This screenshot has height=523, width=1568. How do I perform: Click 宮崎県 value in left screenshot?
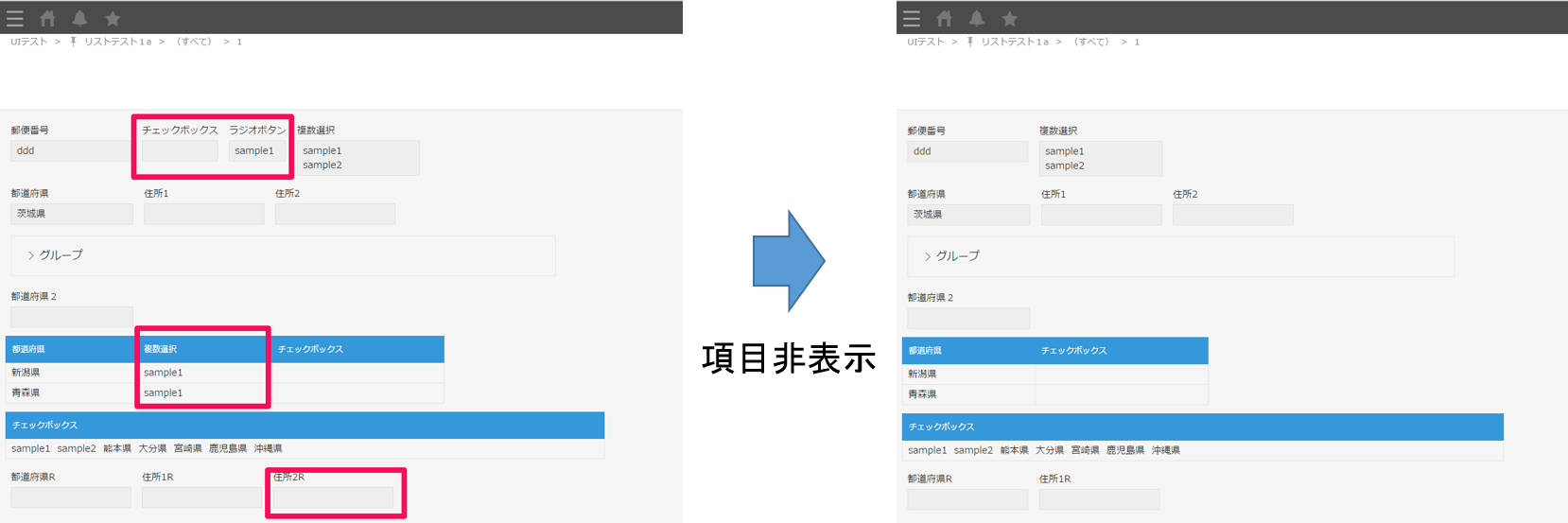tap(188, 448)
